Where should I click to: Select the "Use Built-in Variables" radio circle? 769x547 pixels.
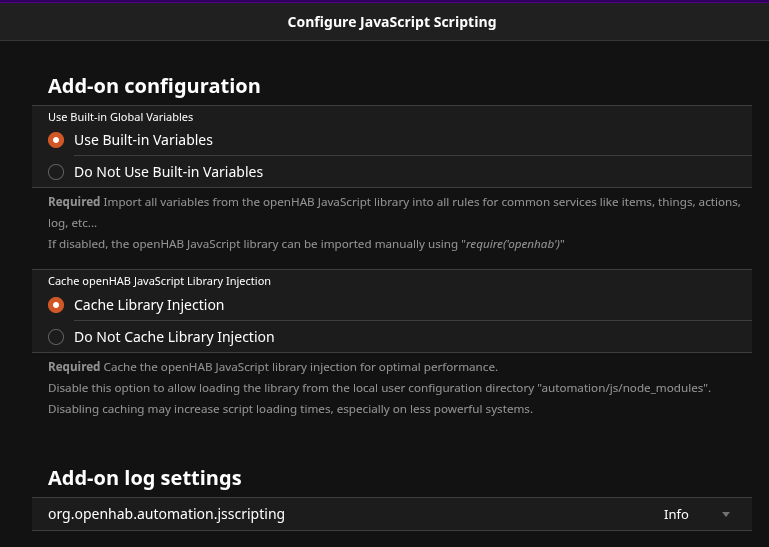point(56,140)
